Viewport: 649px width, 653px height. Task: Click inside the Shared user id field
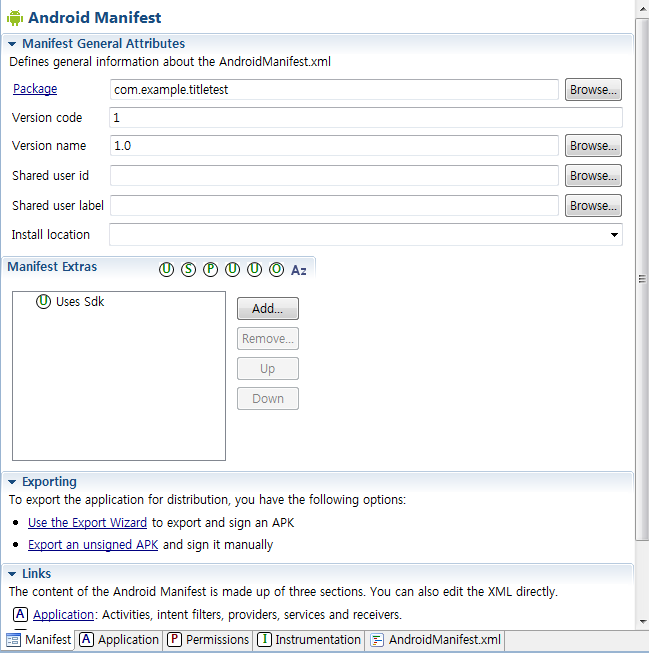(334, 176)
